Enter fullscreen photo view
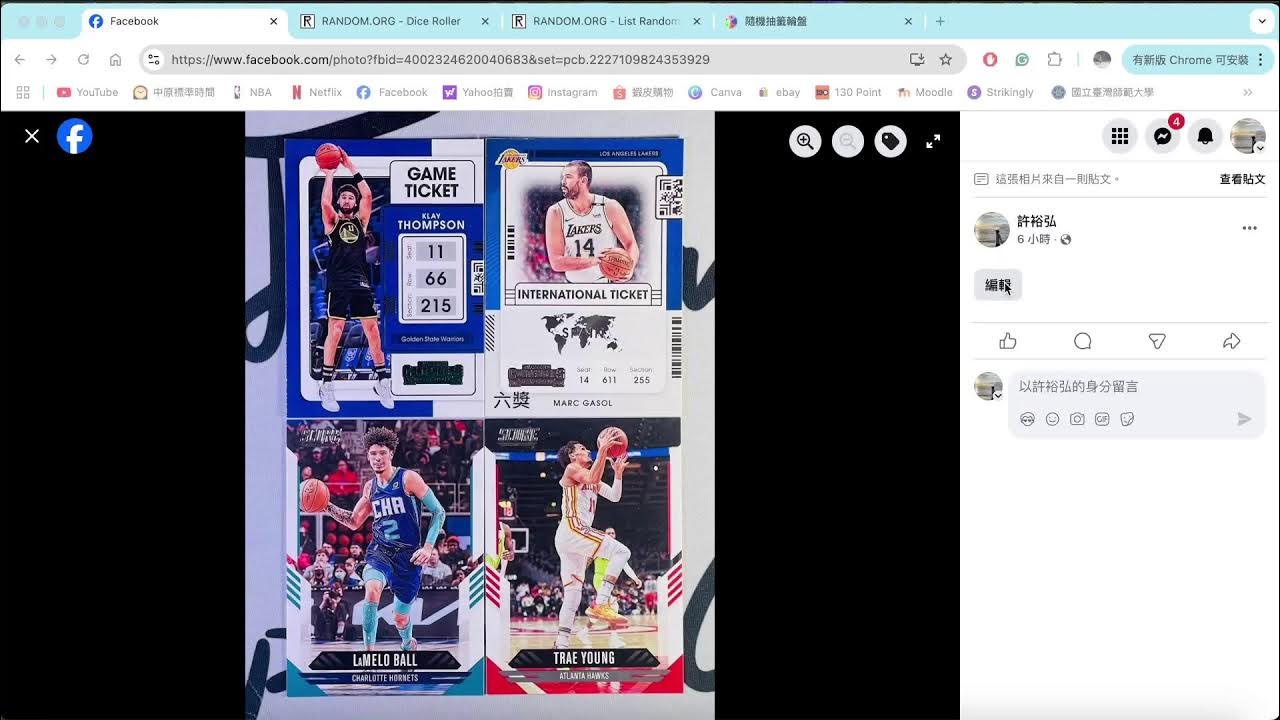 (933, 142)
